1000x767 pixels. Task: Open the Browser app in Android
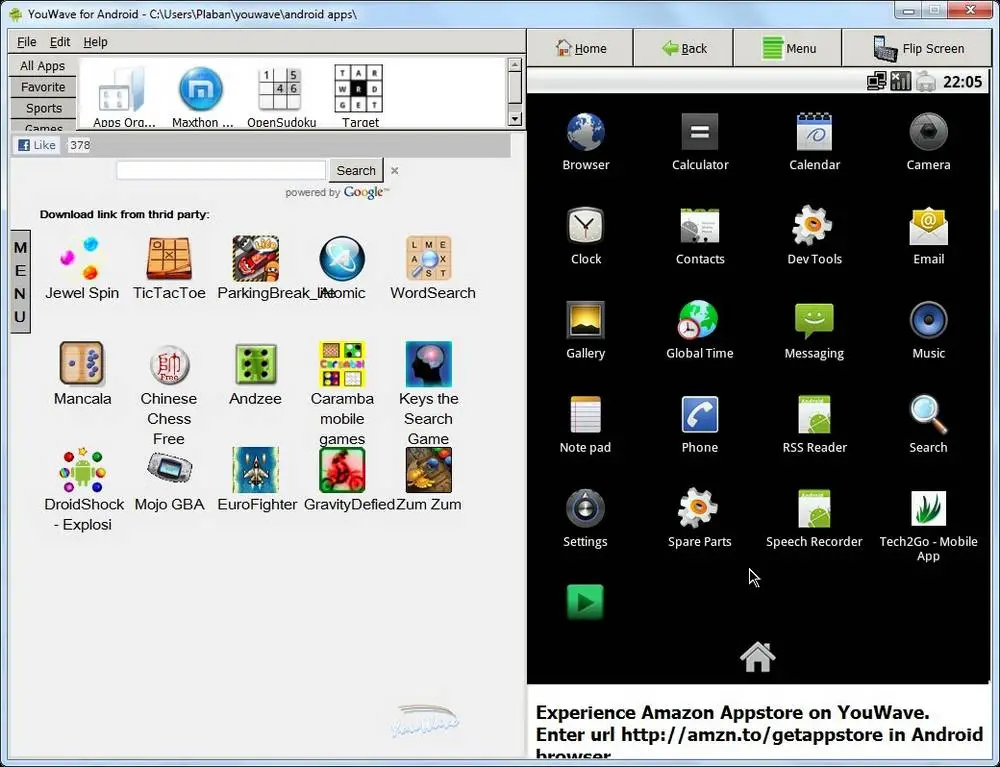point(585,133)
